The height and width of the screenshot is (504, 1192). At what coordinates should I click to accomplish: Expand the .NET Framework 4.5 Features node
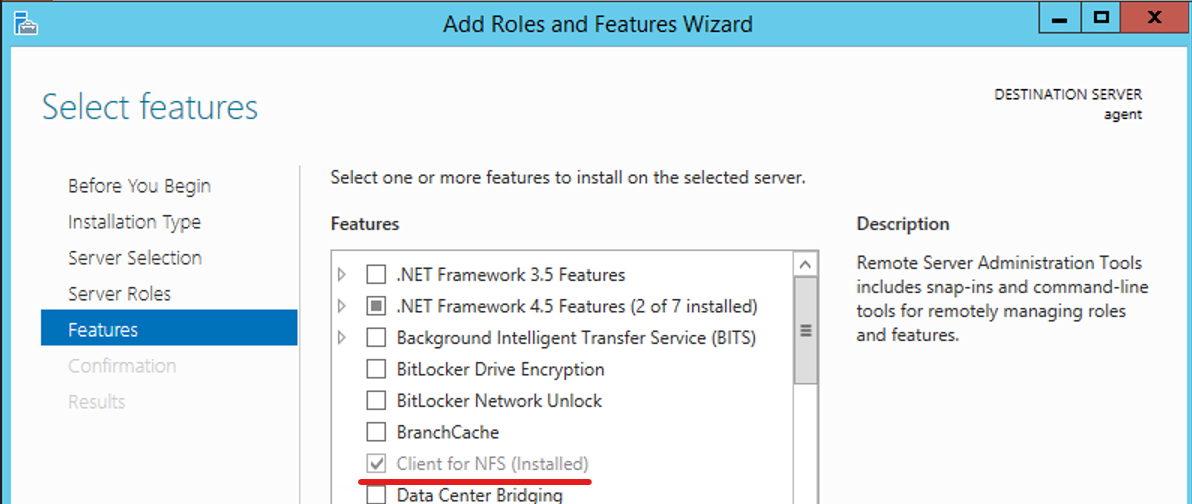pos(343,306)
